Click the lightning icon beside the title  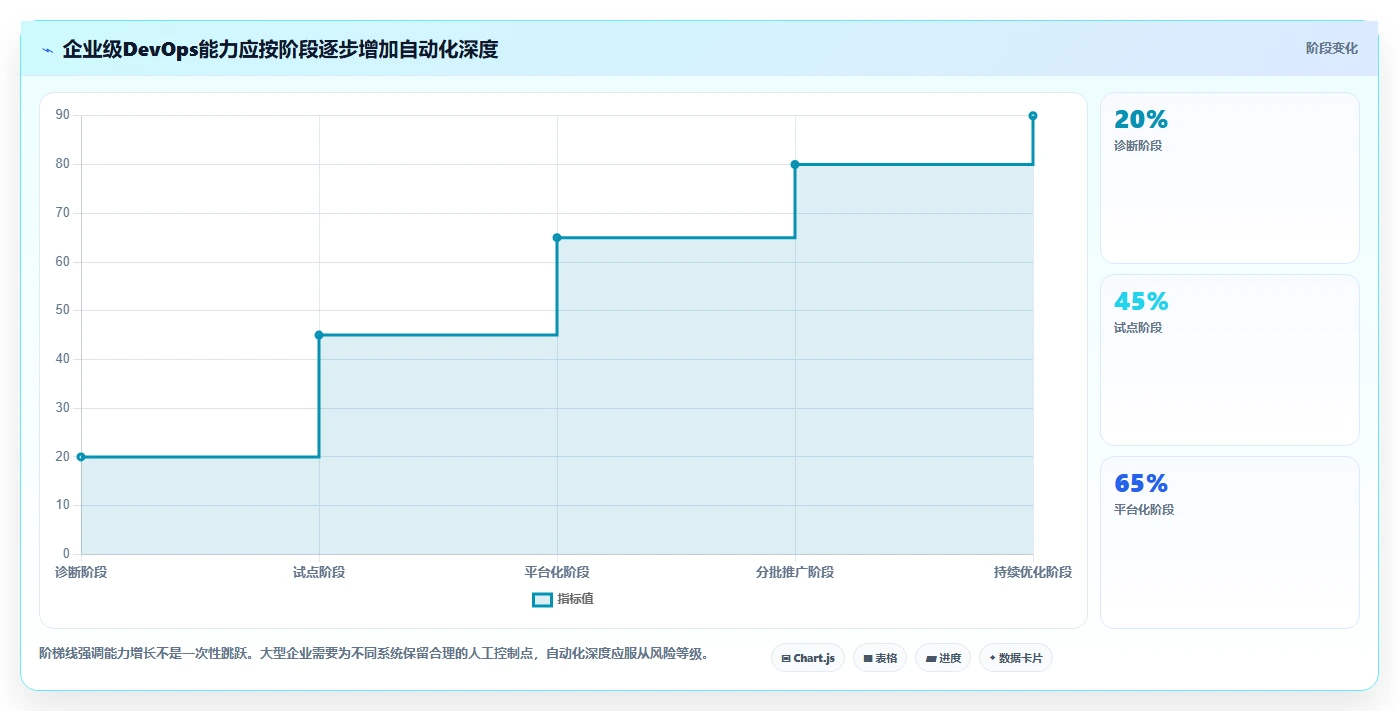point(47,49)
